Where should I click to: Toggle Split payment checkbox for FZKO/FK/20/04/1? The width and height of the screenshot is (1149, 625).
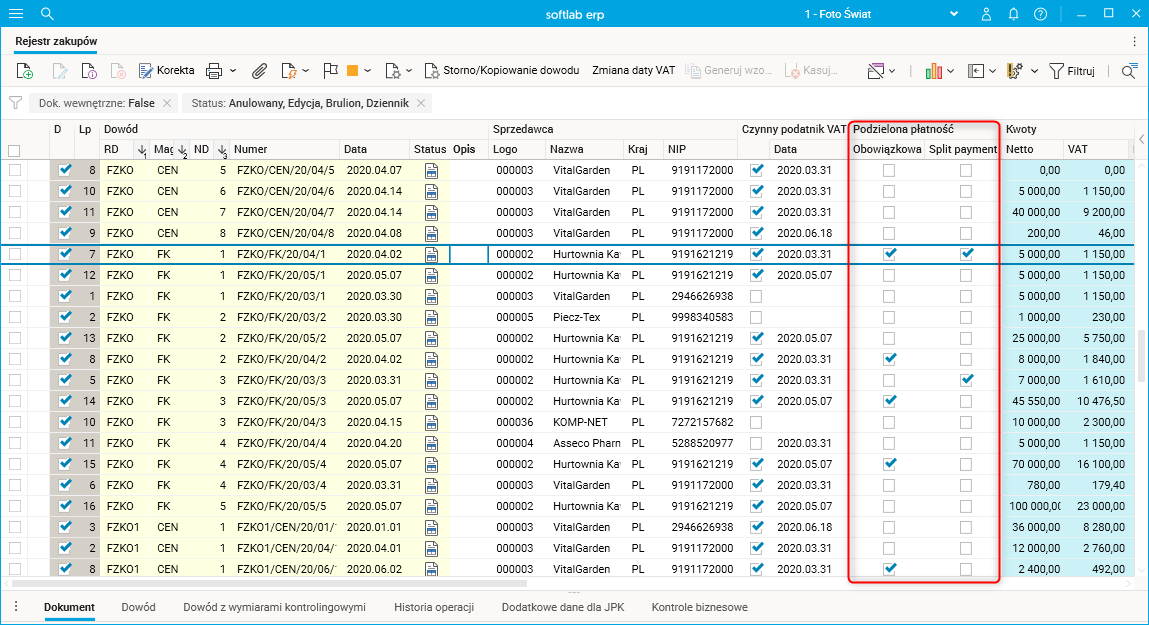(966, 254)
